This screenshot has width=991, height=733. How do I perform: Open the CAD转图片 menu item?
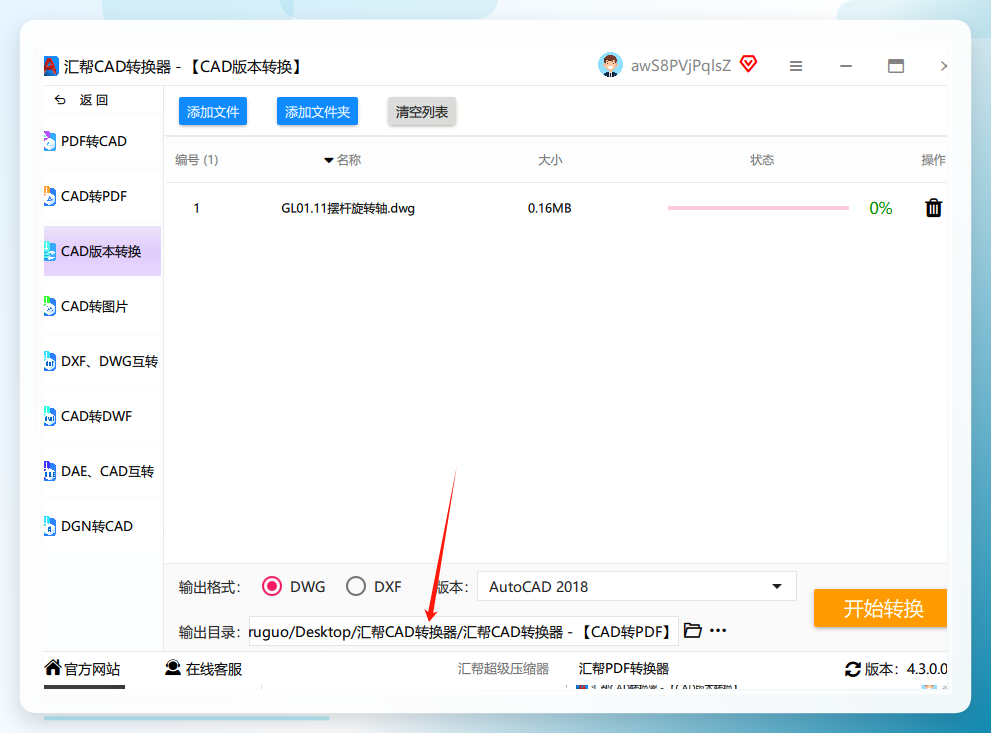(x=102, y=306)
